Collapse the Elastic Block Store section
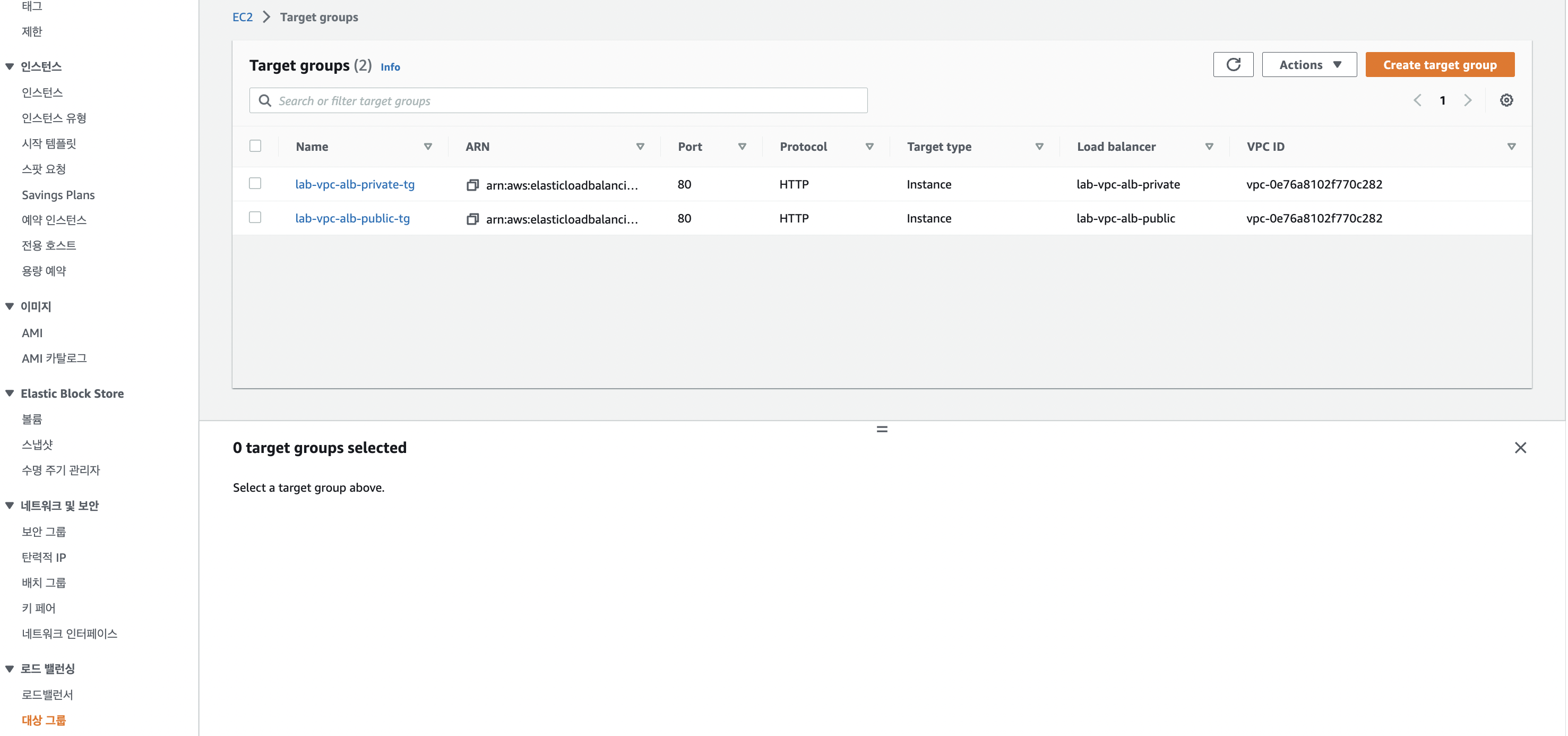This screenshot has width=1568, height=736. (x=10, y=393)
